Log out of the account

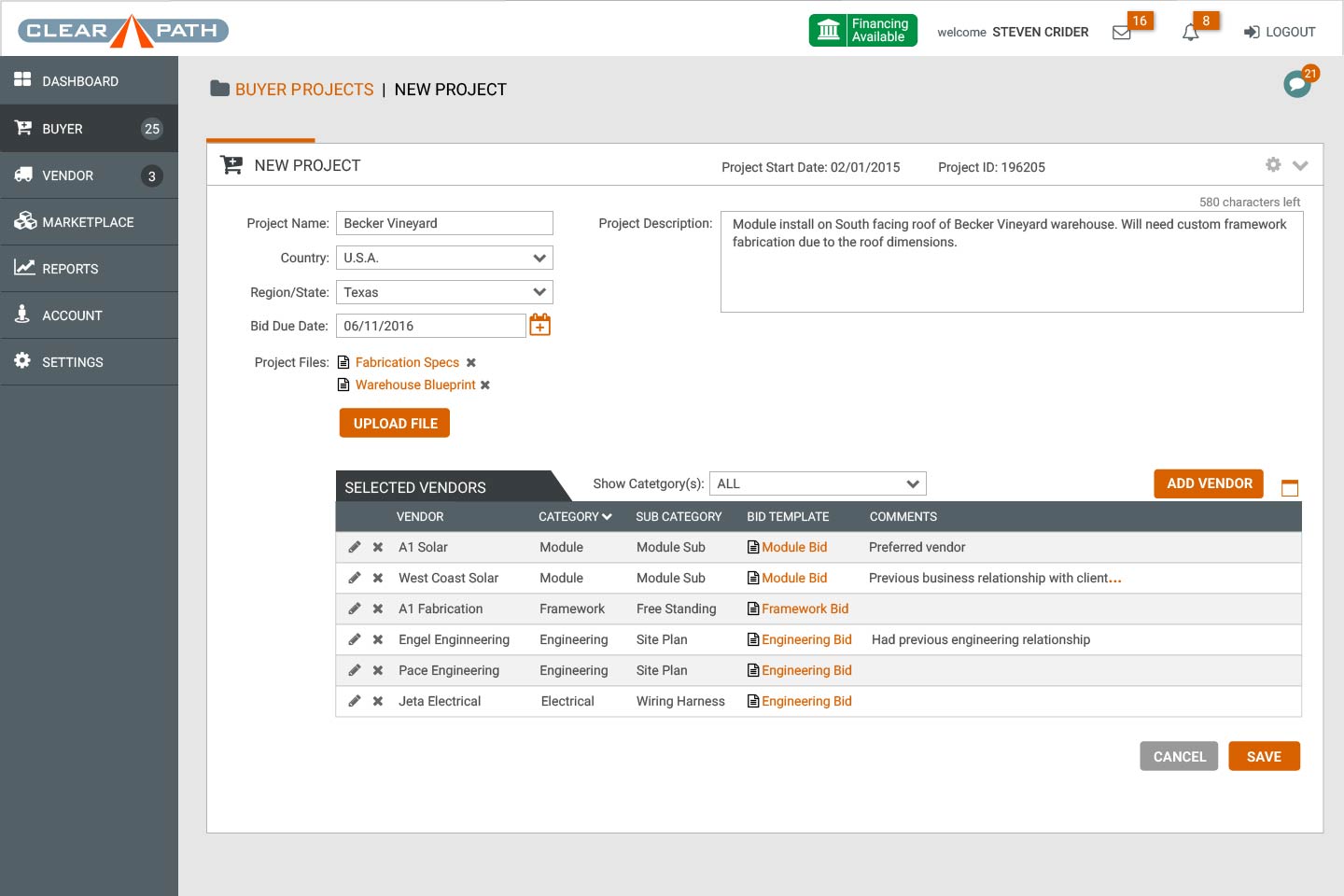click(x=1280, y=32)
